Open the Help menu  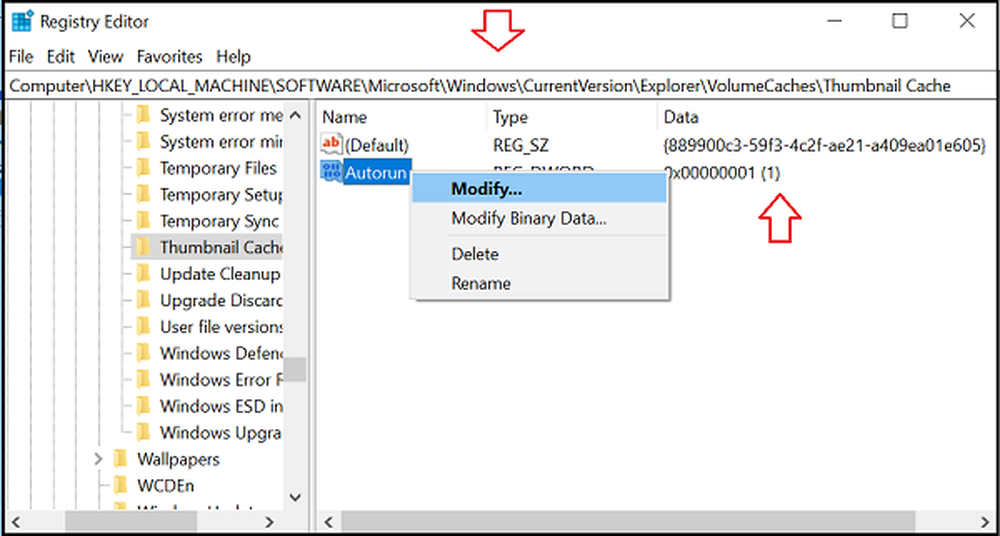233,57
